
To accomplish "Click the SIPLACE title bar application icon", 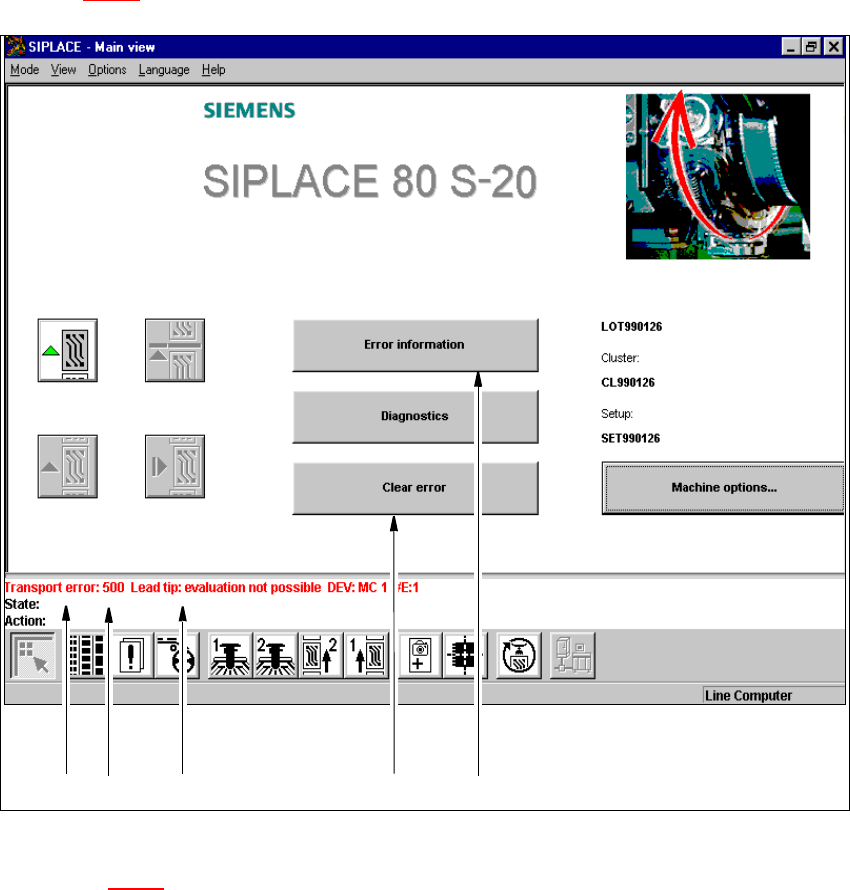I will tap(15, 47).
